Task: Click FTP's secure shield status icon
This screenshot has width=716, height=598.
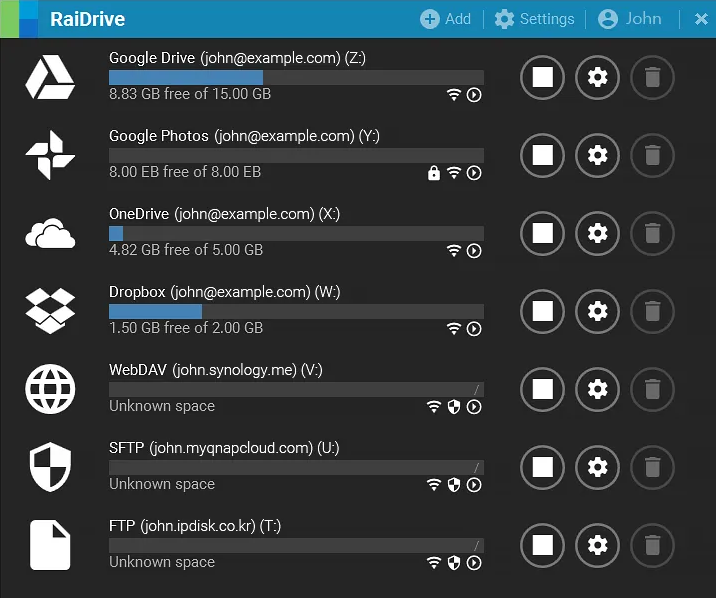Action: (x=454, y=563)
